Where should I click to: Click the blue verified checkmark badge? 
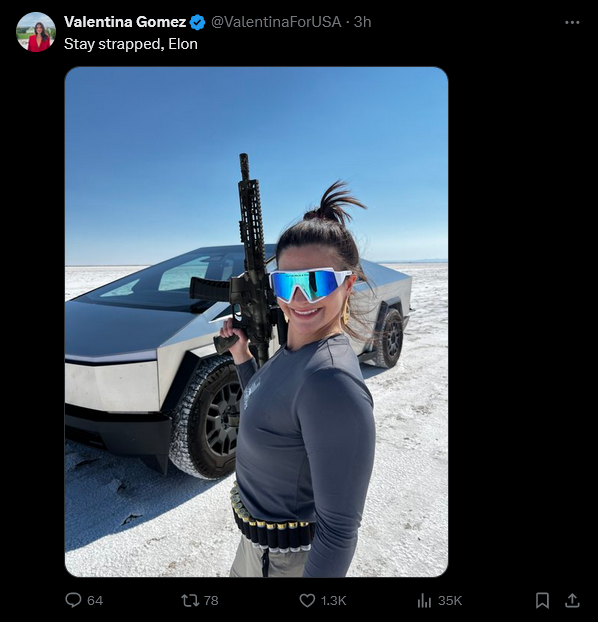[197, 22]
